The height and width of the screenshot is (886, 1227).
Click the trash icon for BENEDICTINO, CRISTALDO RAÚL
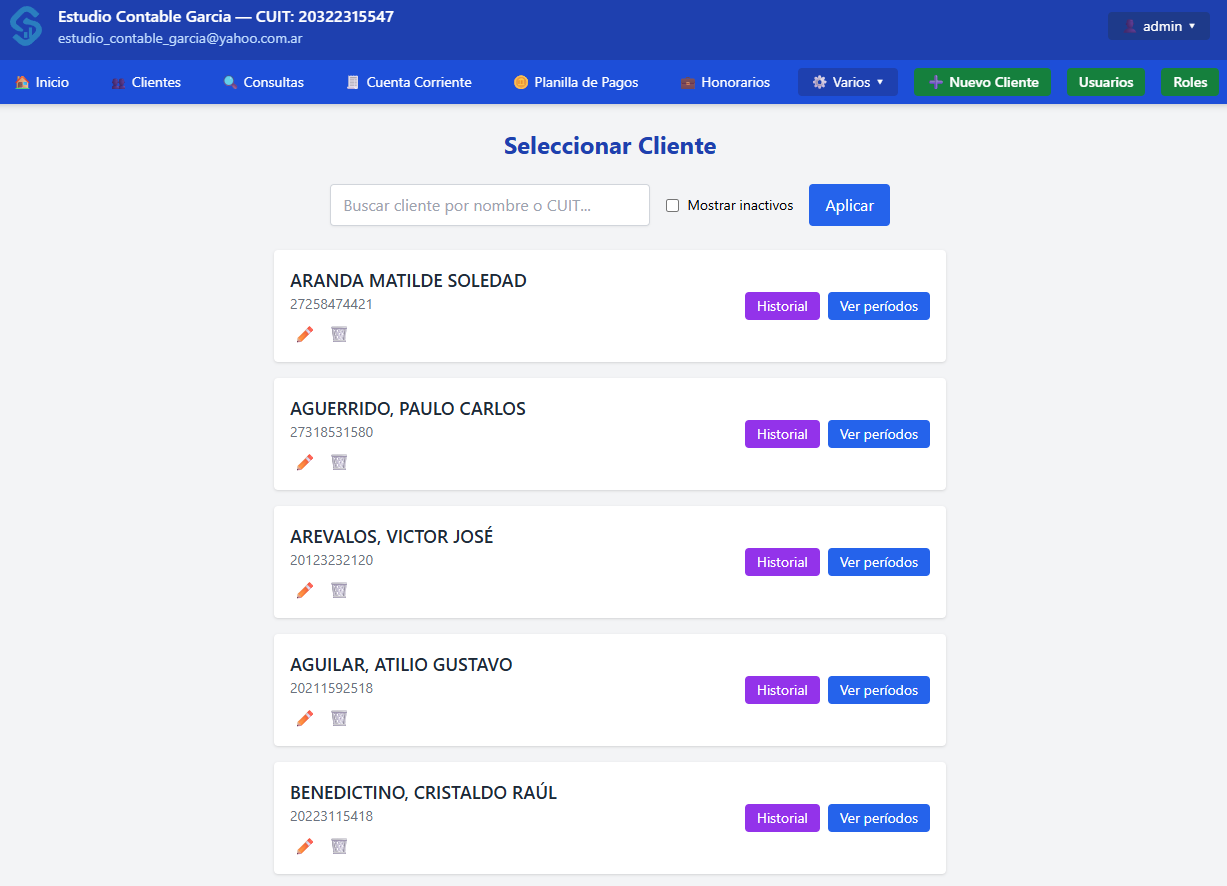pos(339,846)
